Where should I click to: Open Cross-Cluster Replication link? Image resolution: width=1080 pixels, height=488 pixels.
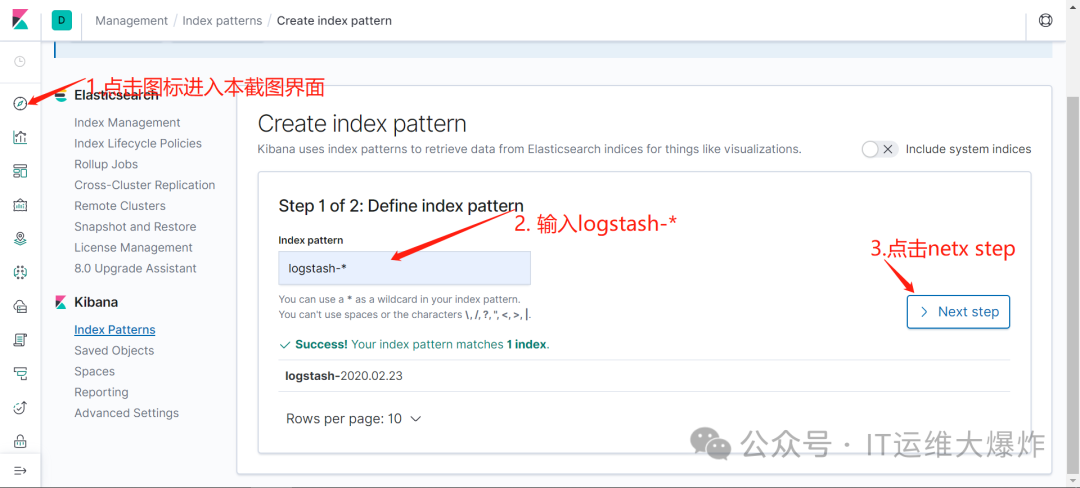pyautogui.click(x=145, y=184)
